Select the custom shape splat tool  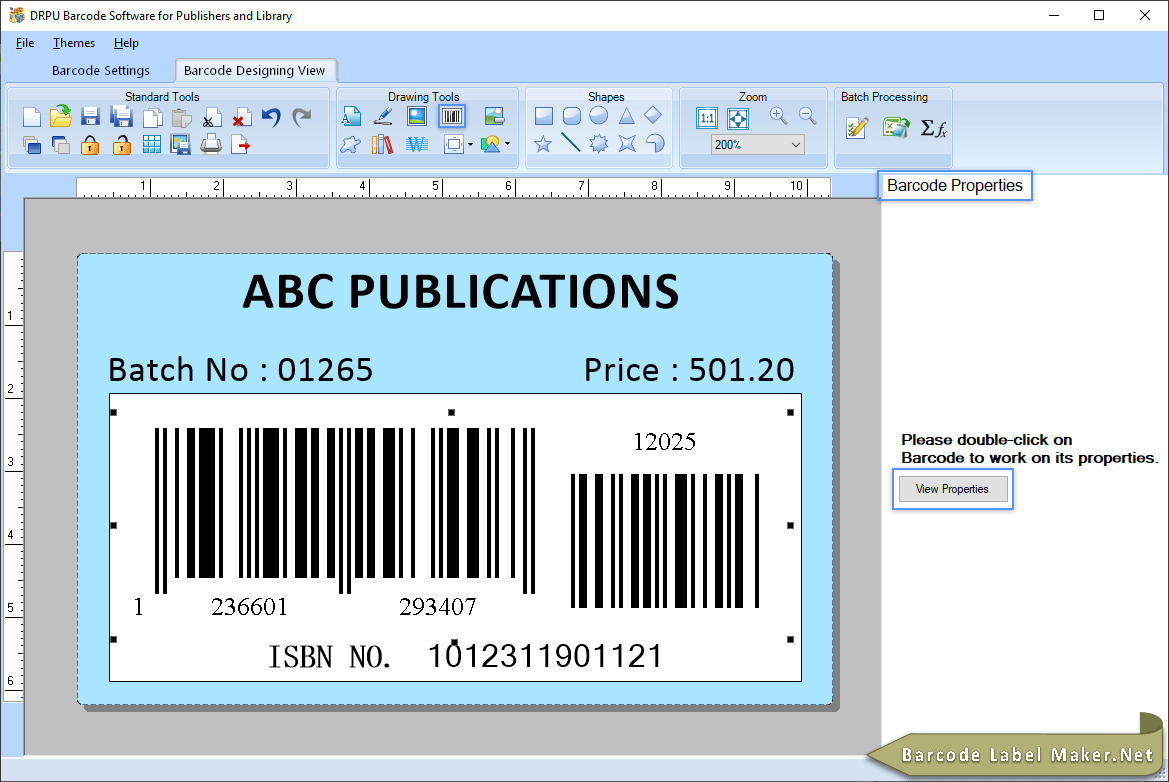tap(350, 144)
